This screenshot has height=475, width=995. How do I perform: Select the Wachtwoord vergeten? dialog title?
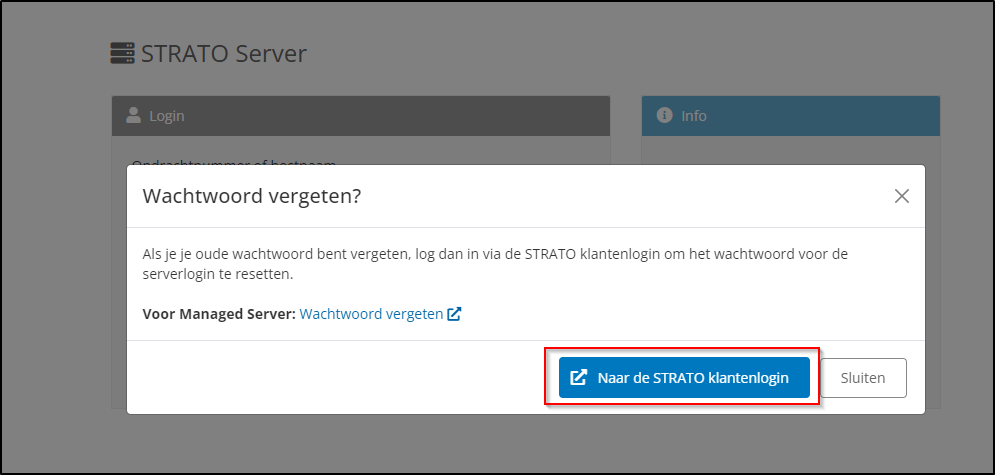tap(252, 196)
